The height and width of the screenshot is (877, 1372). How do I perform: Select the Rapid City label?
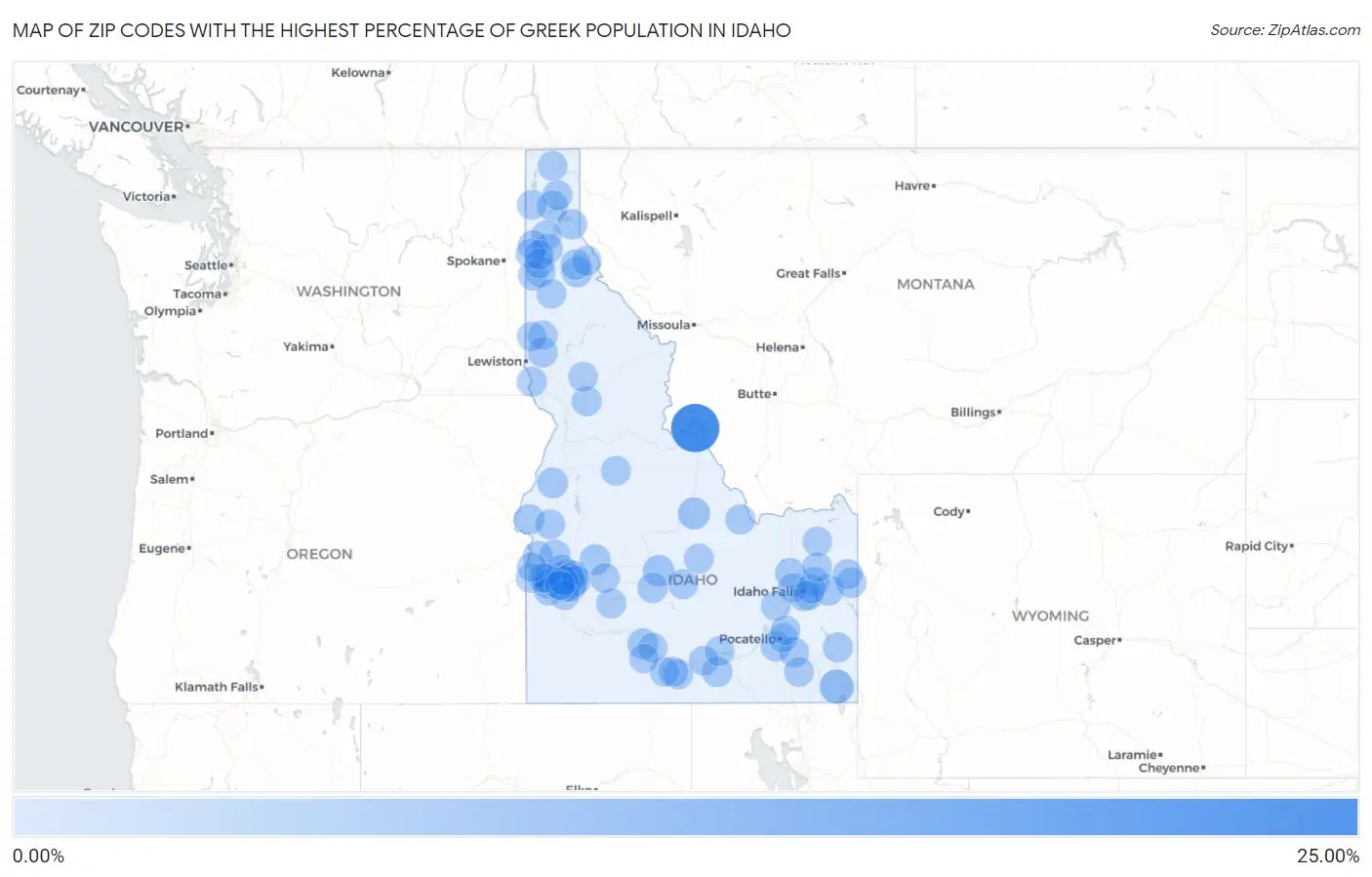click(1257, 546)
